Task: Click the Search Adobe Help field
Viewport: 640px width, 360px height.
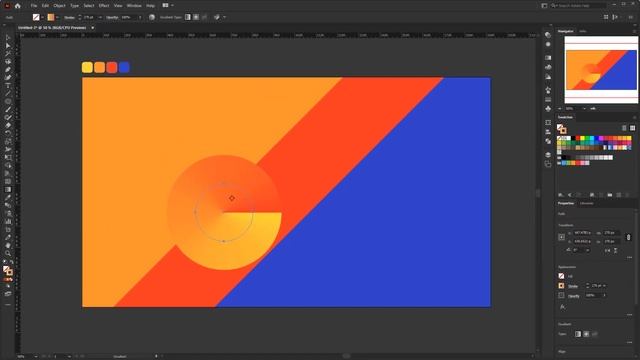Action: pos(578,6)
